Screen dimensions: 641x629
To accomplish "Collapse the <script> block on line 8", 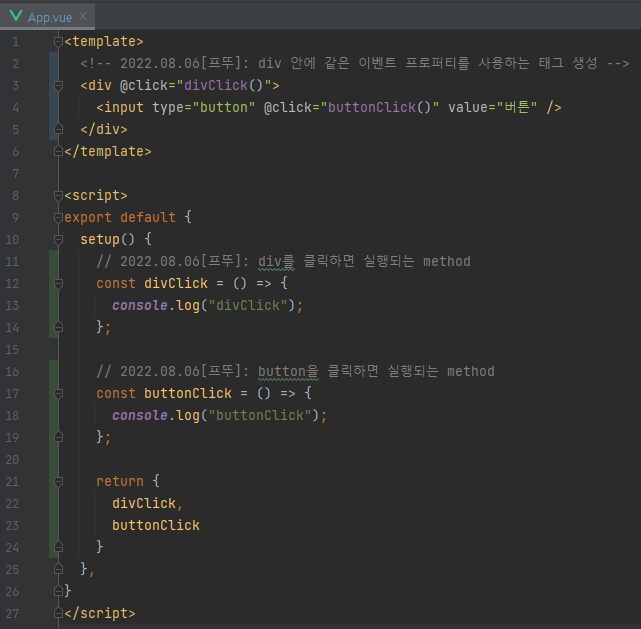I will (58, 196).
